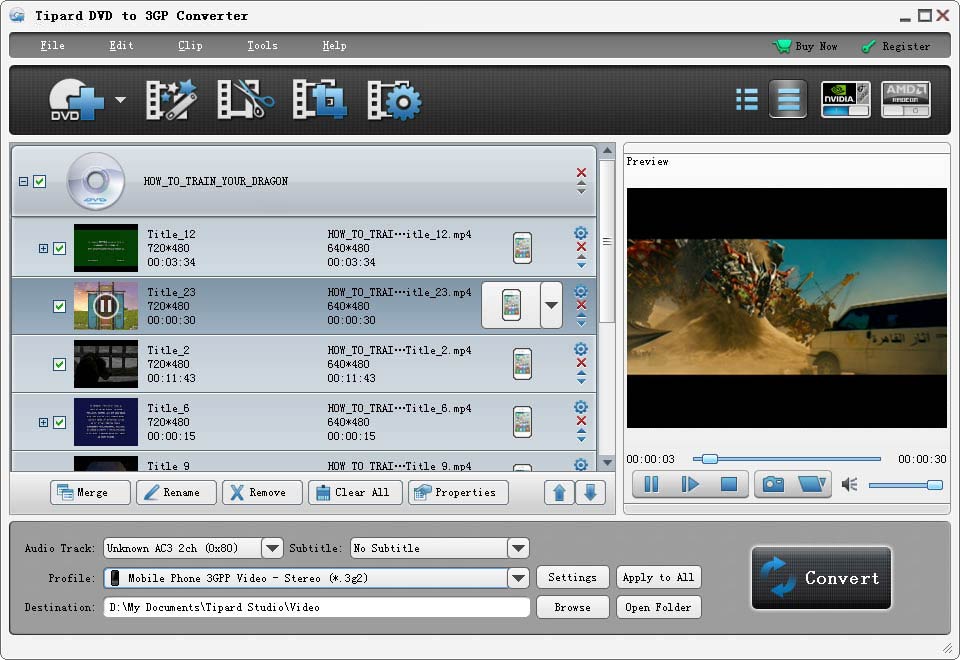Remove Title_6 with its red X
The width and height of the screenshot is (960, 660).
tap(581, 421)
